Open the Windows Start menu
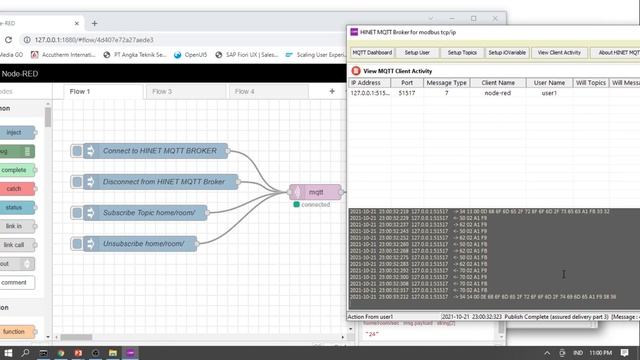The width and height of the screenshot is (640, 360). tap(8, 353)
